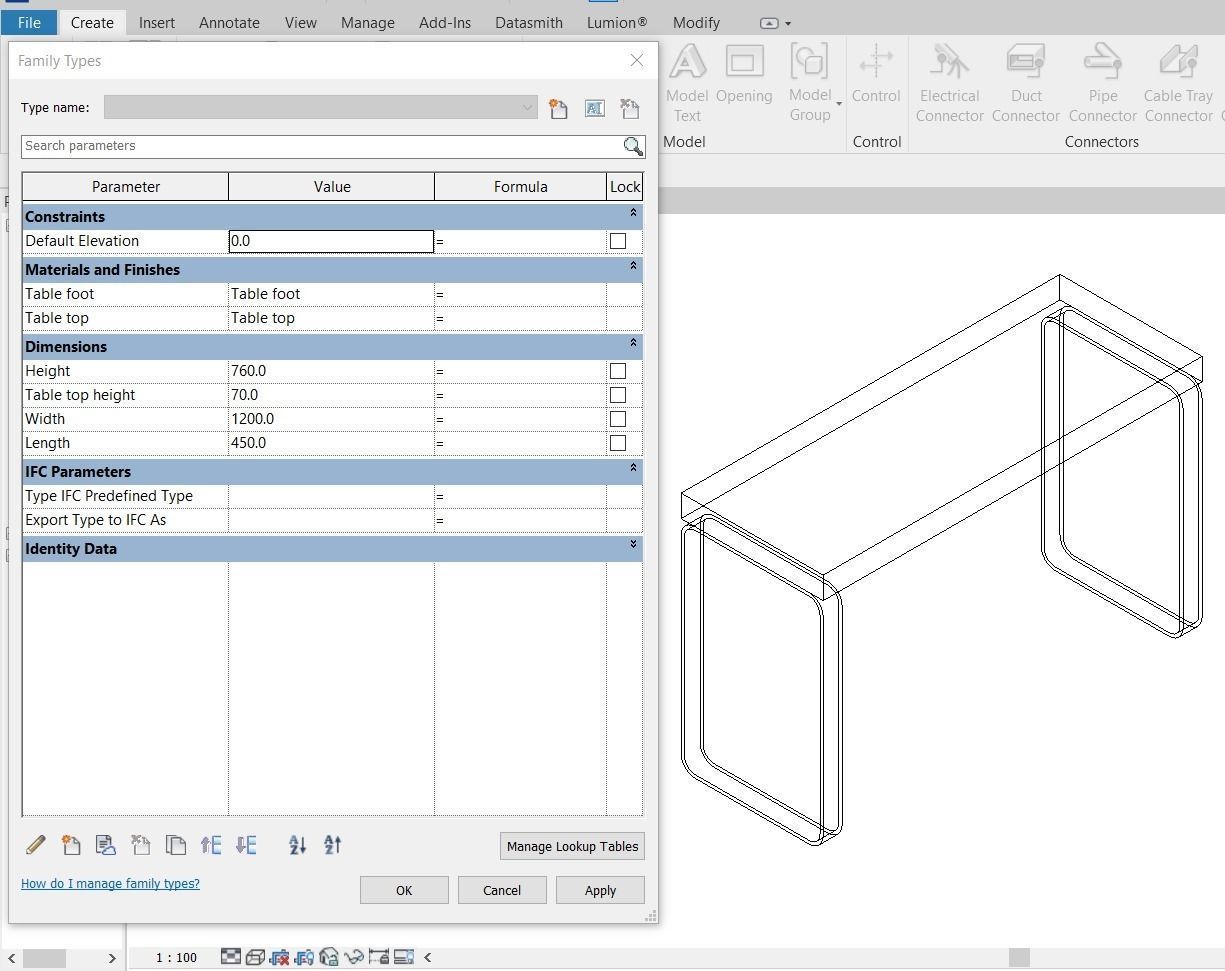Sort parameters in ascending order
Viewport: 1225px width, 971px height.
[297, 845]
